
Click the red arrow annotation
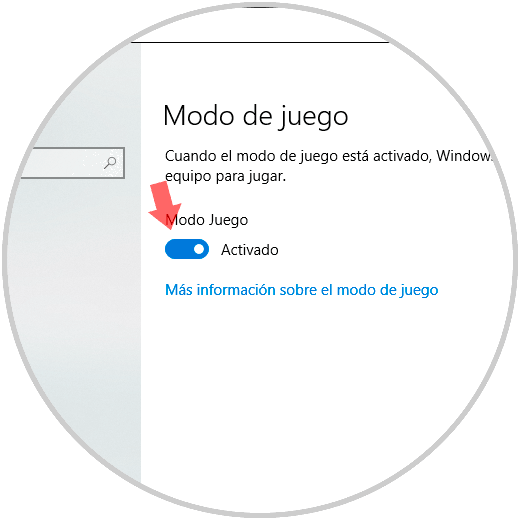click(164, 205)
